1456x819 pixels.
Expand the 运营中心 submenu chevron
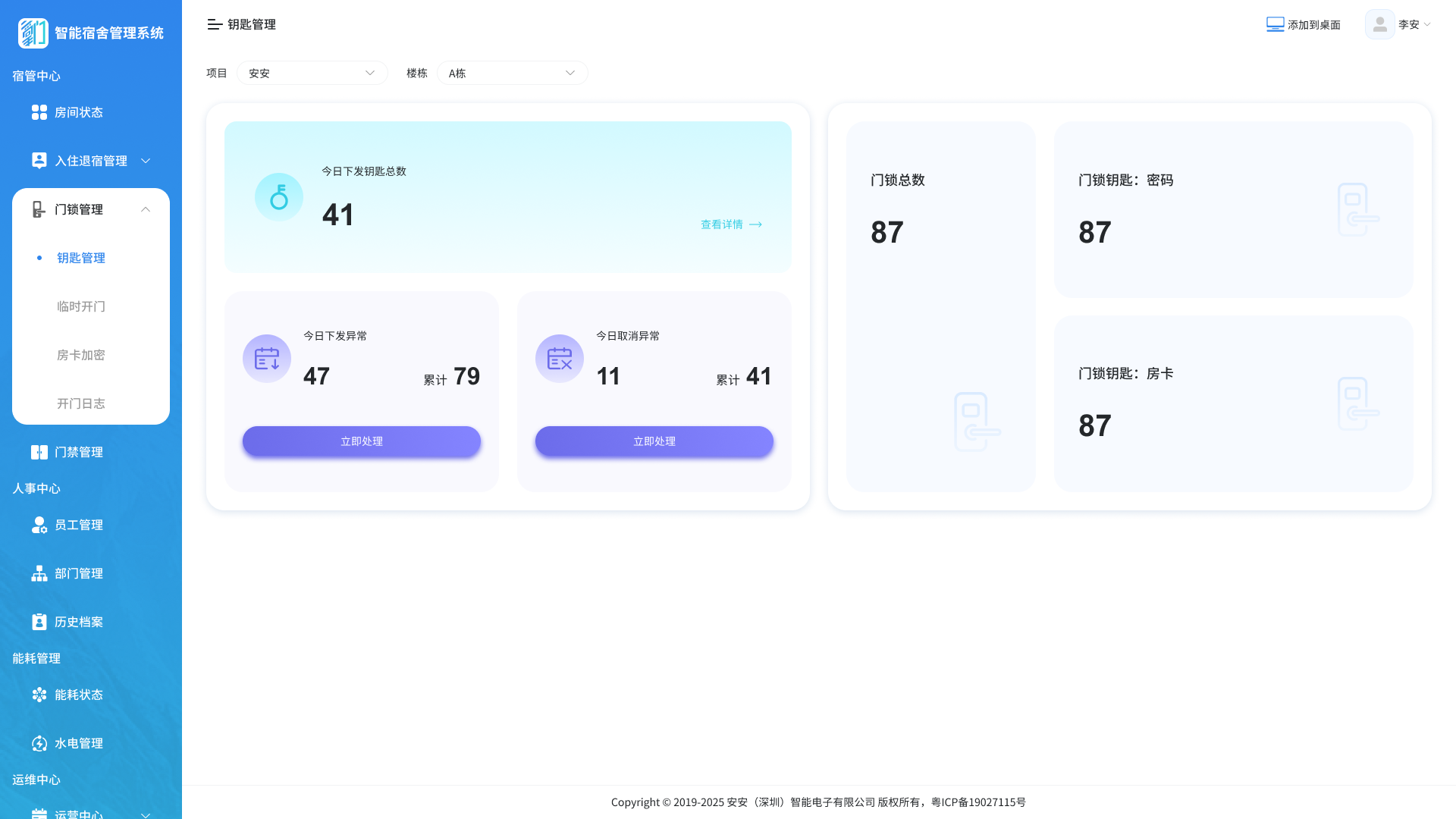click(x=146, y=814)
